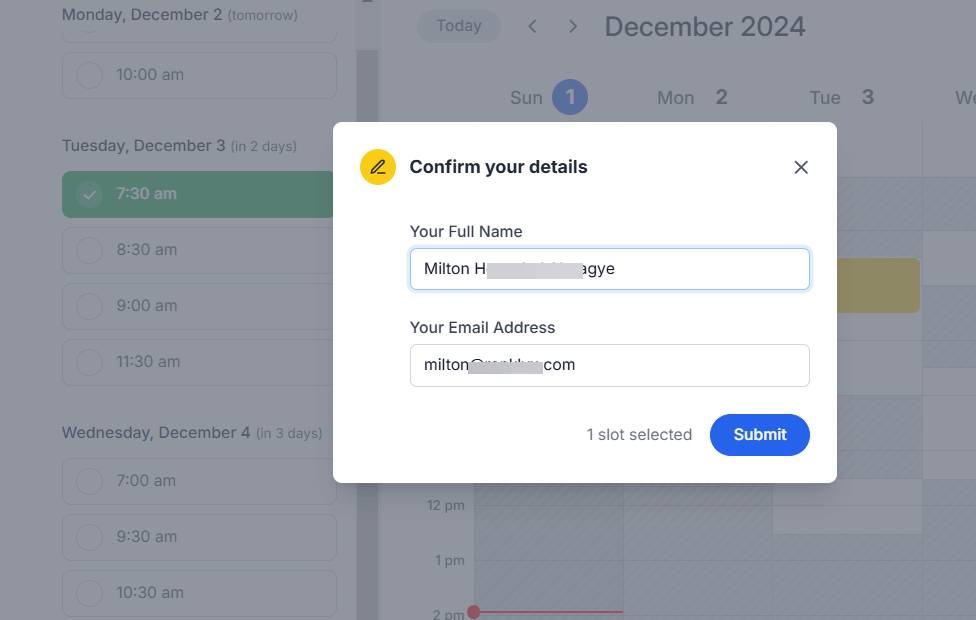Close the Confirm your details dialog

(801, 167)
